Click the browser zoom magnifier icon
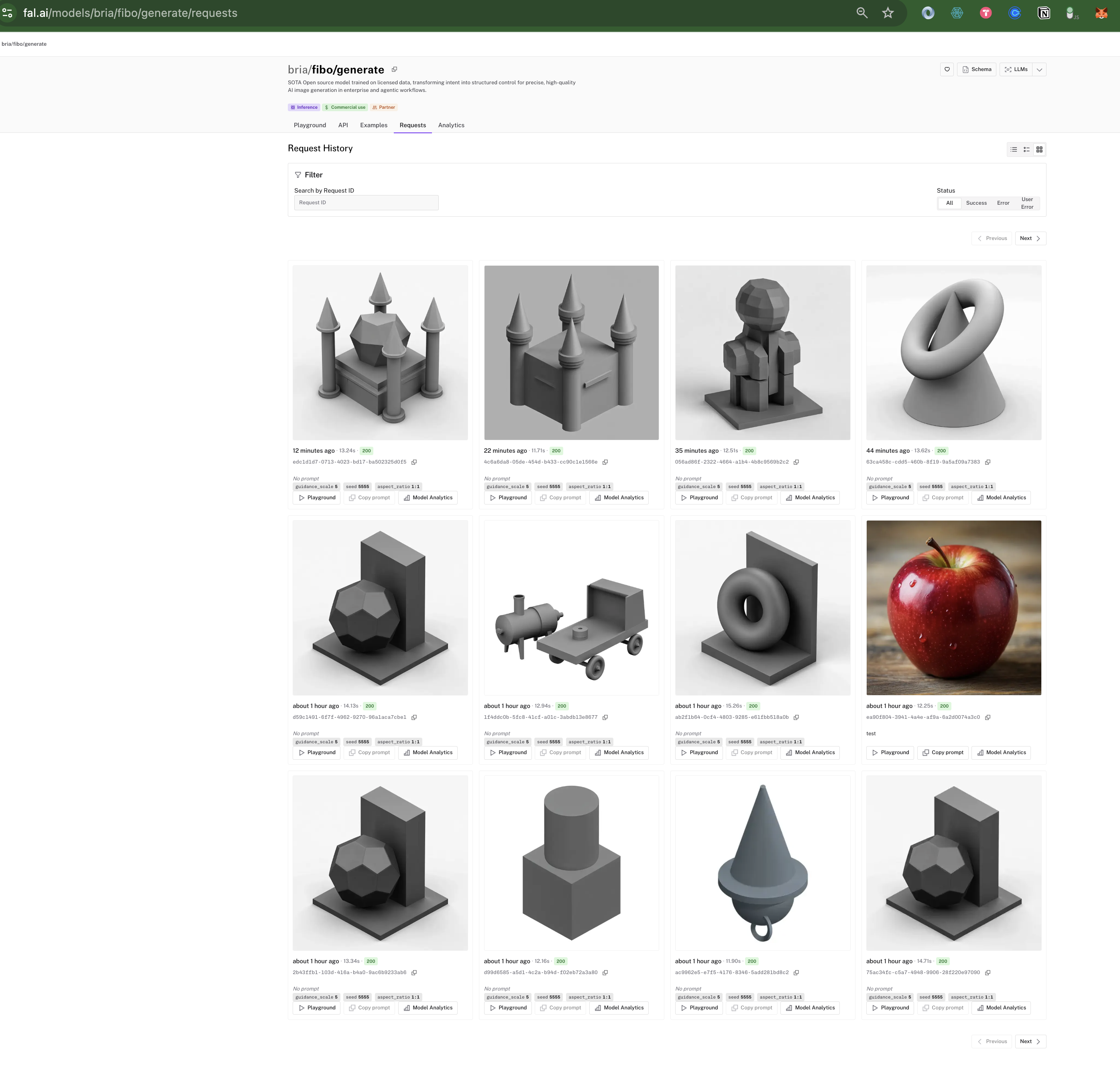Screen dimensions: 1120x1066 [862, 13]
